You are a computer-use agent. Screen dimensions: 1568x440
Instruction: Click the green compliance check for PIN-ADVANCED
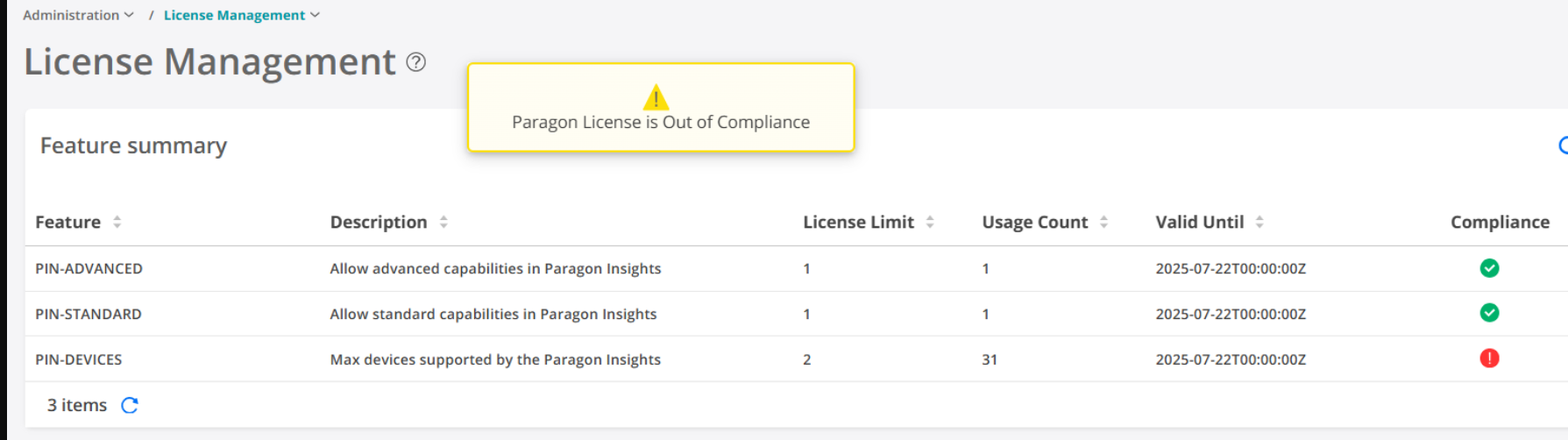(1489, 268)
